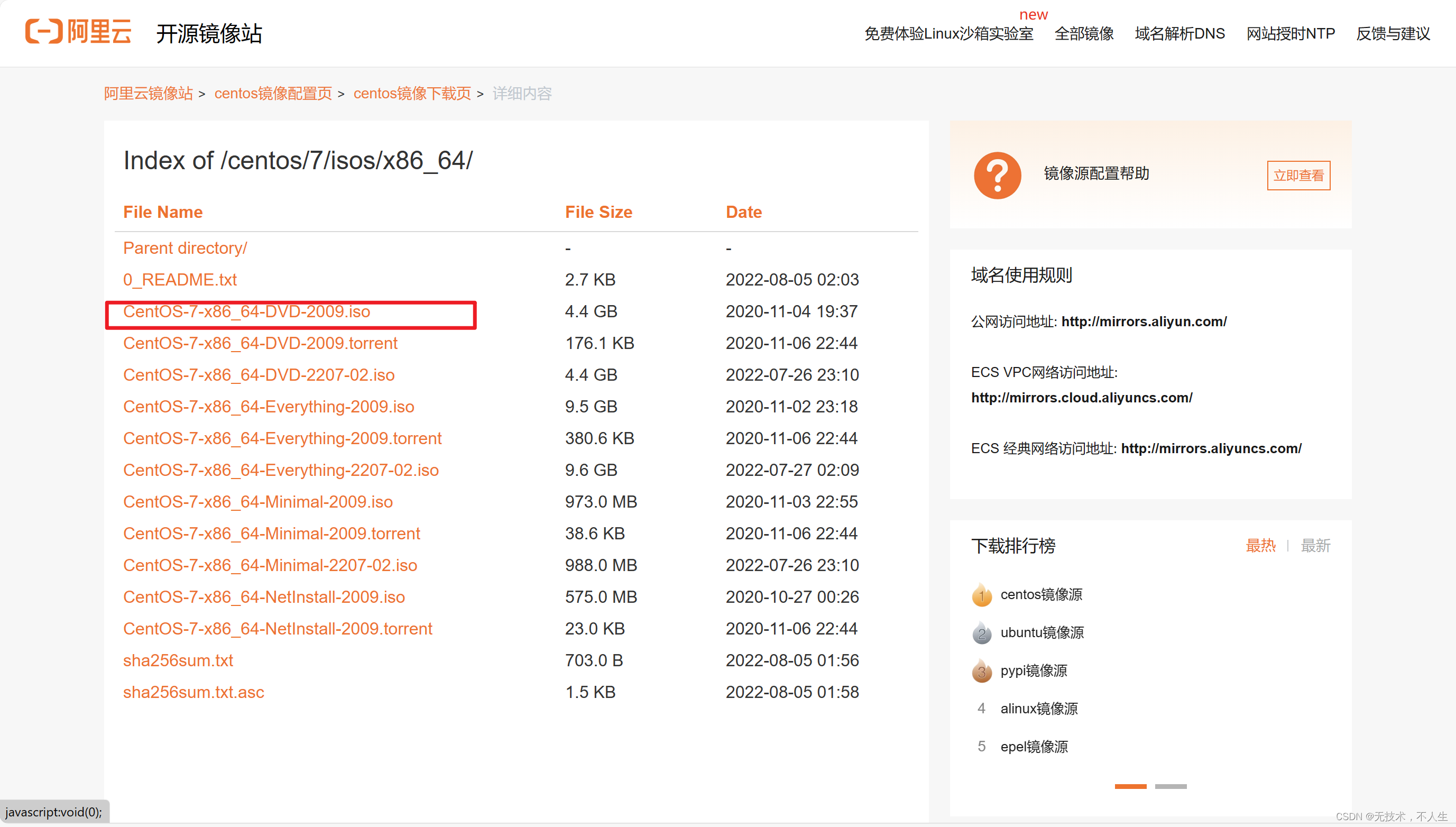1456x827 pixels.
Task: Click the gold rank 1 medal icon
Action: (x=982, y=595)
